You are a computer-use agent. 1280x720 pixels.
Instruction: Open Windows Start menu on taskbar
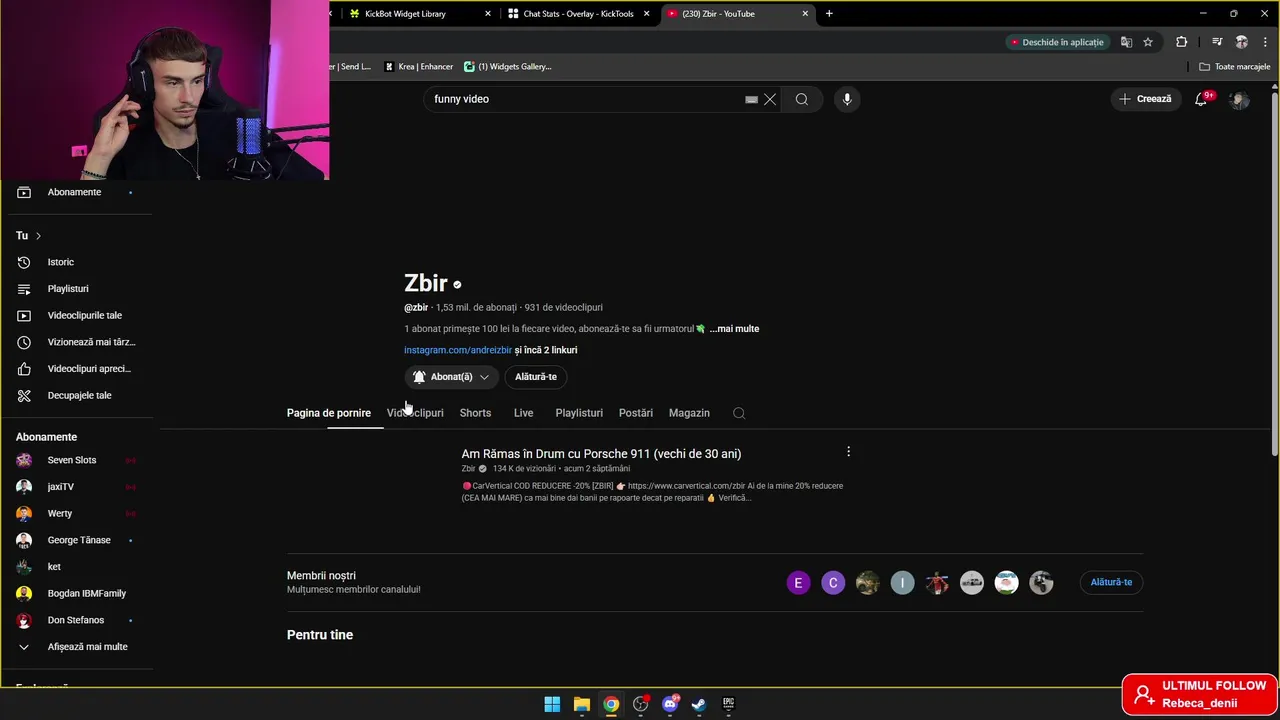552,704
